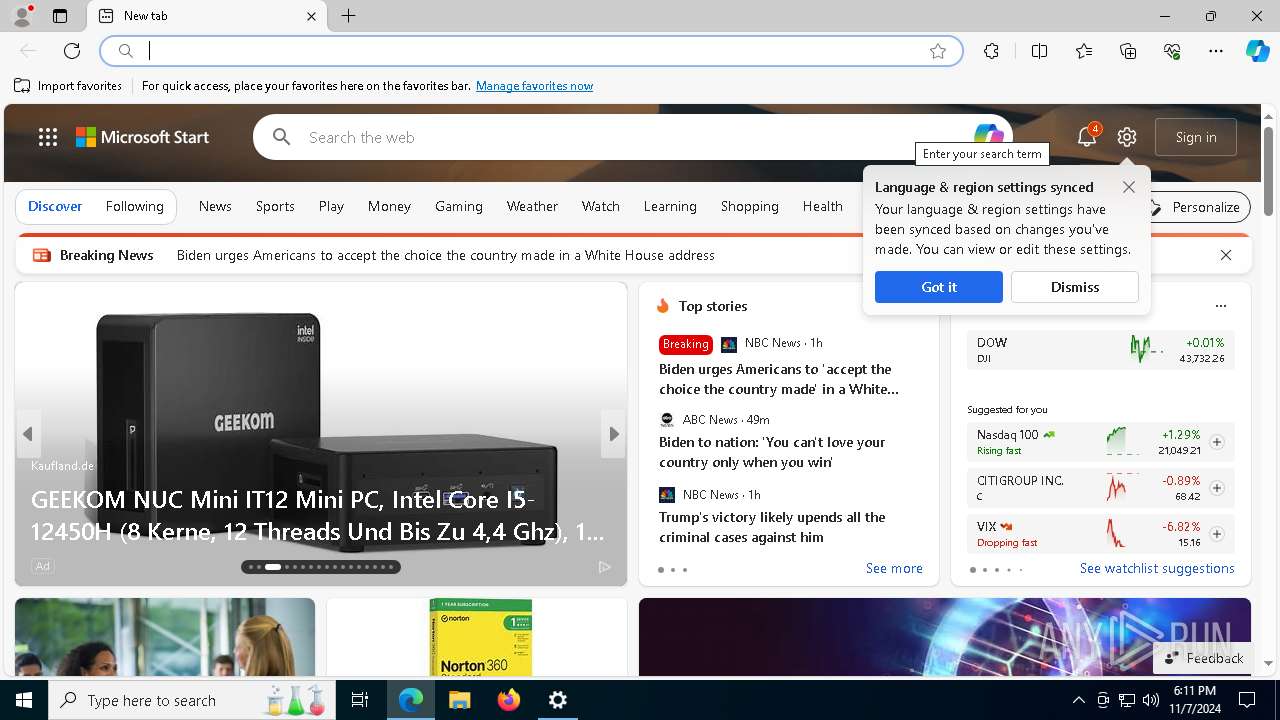Close the language settings synced popup
The image size is (1280, 720).
[x=1129, y=187]
